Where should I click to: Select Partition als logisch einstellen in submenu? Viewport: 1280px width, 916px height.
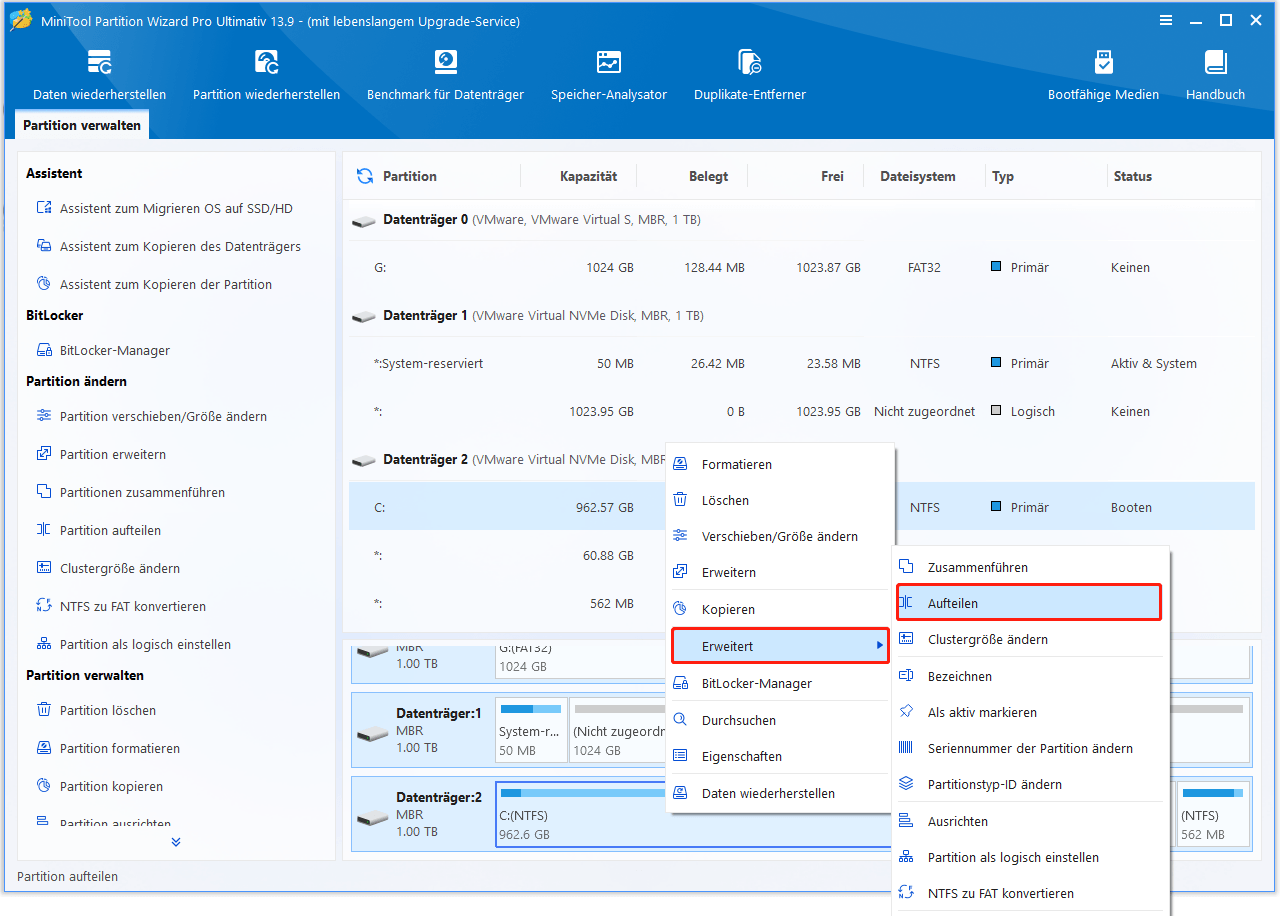[x=1030, y=857]
